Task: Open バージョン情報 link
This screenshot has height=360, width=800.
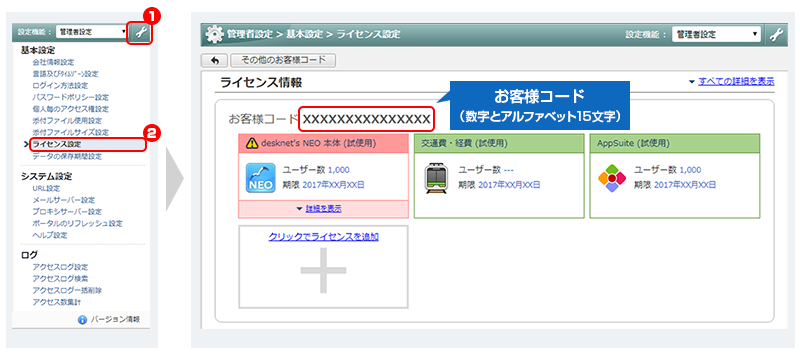Action: click(x=115, y=320)
